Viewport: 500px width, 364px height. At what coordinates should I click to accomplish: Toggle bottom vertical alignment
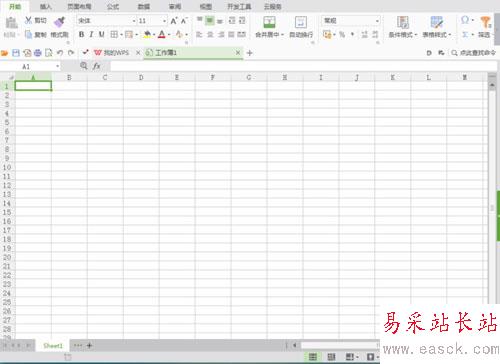pos(220,21)
